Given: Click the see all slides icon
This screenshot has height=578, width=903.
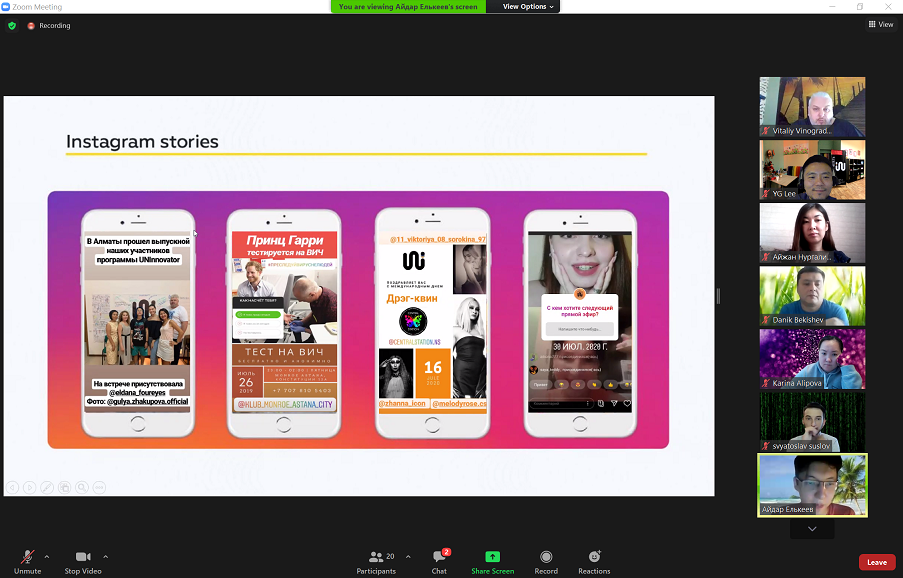Looking at the screenshot, I should tap(64, 488).
